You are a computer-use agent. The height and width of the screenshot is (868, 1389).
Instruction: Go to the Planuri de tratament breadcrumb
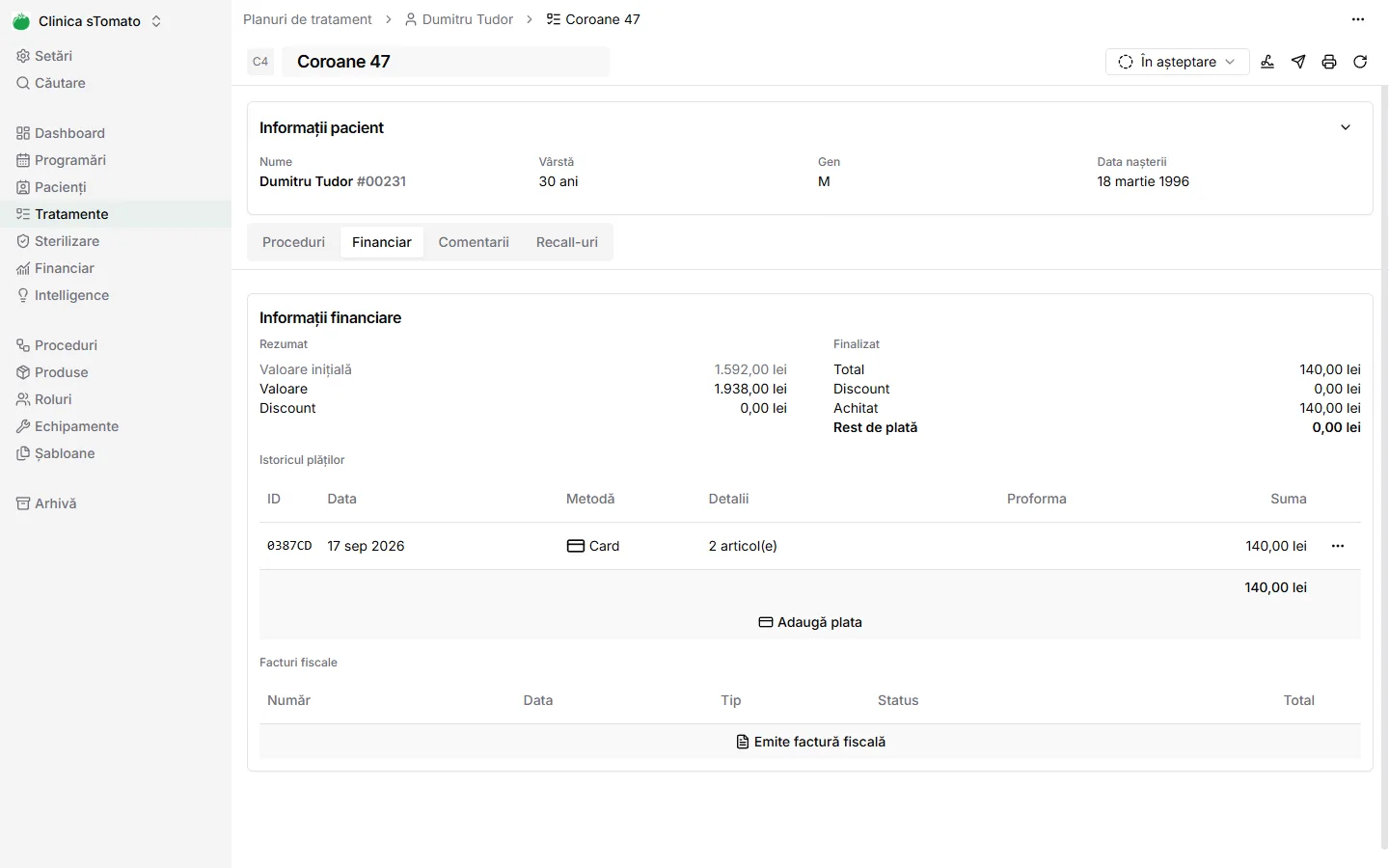pos(308,19)
